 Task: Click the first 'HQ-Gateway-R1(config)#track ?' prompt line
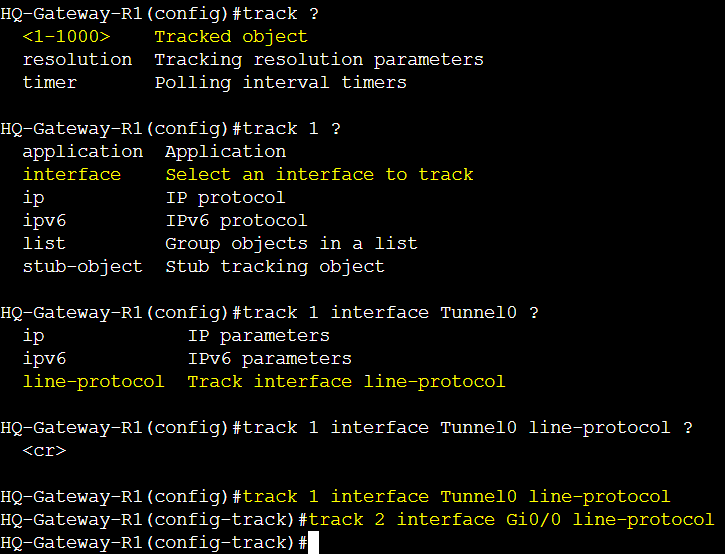click(x=160, y=14)
